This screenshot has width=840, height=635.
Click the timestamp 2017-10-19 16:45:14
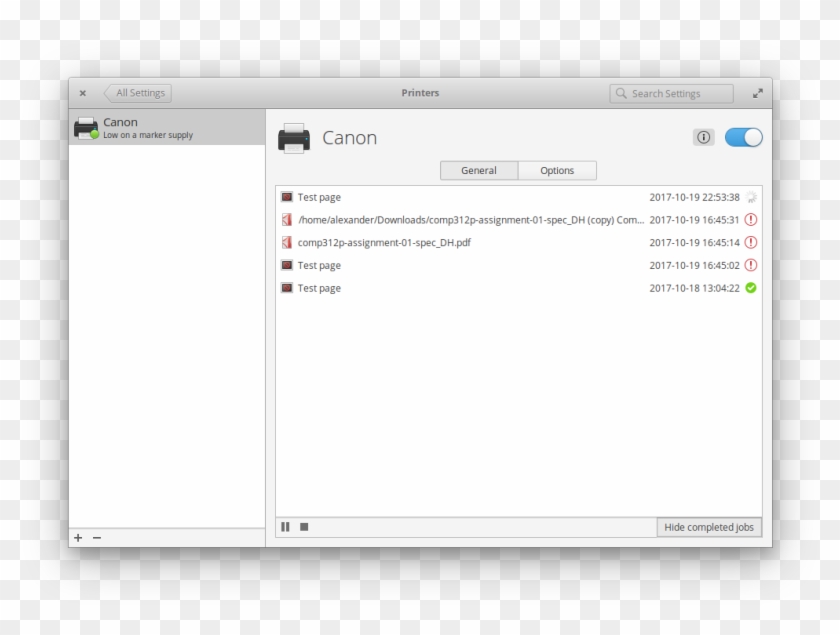694,242
